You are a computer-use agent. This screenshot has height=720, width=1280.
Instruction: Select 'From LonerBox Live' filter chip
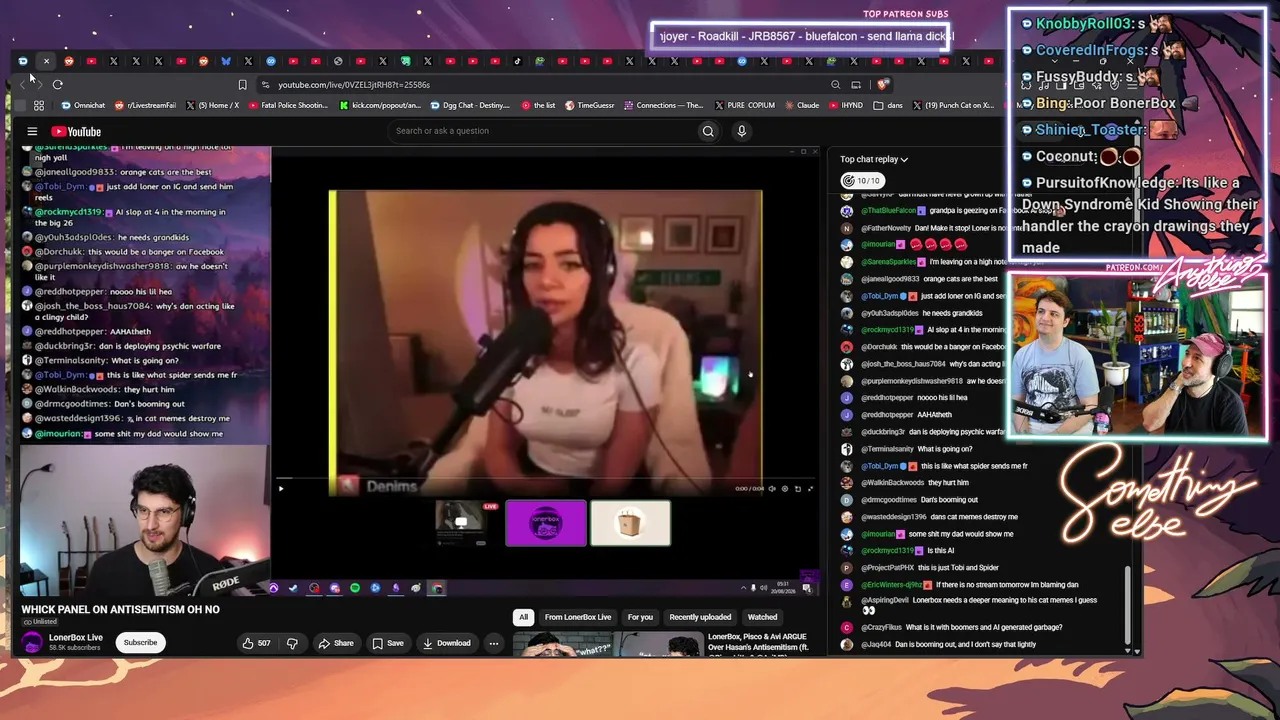pyautogui.click(x=578, y=617)
